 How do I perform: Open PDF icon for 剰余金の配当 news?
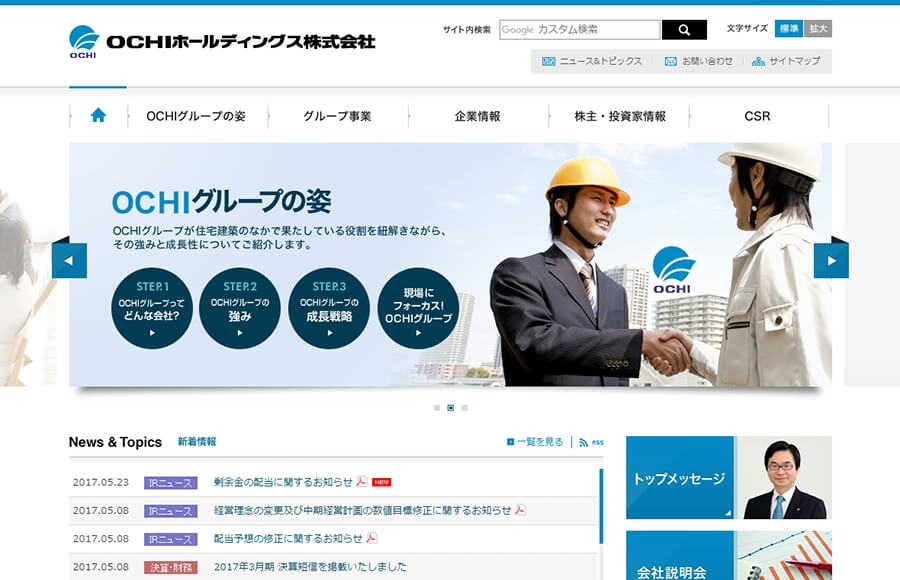pyautogui.click(x=362, y=481)
